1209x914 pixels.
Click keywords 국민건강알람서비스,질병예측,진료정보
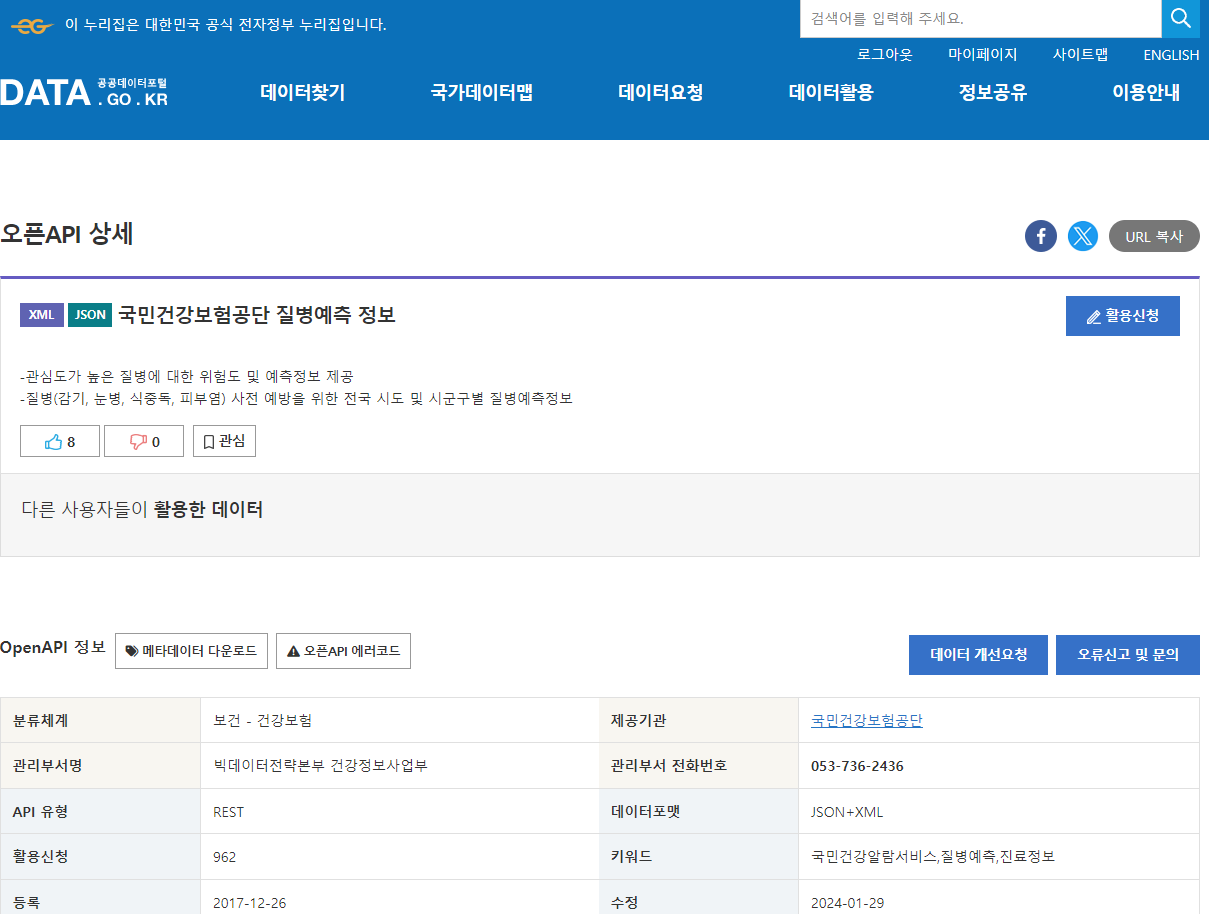[933, 857]
